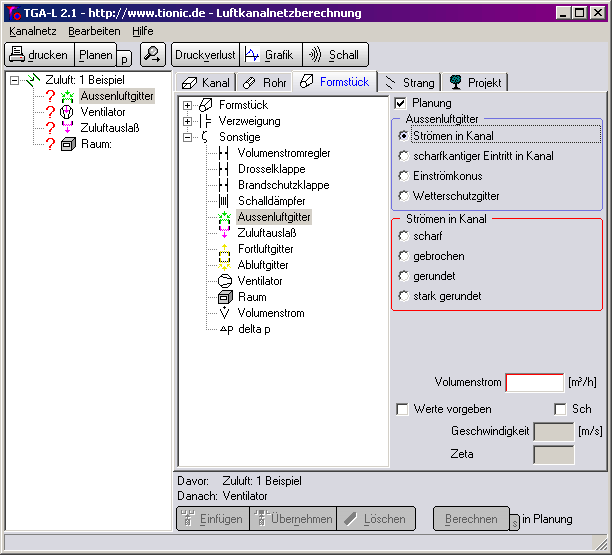Select the Wetterschutzgitter radio option
Viewport: 612px width, 555px height.
[404, 196]
